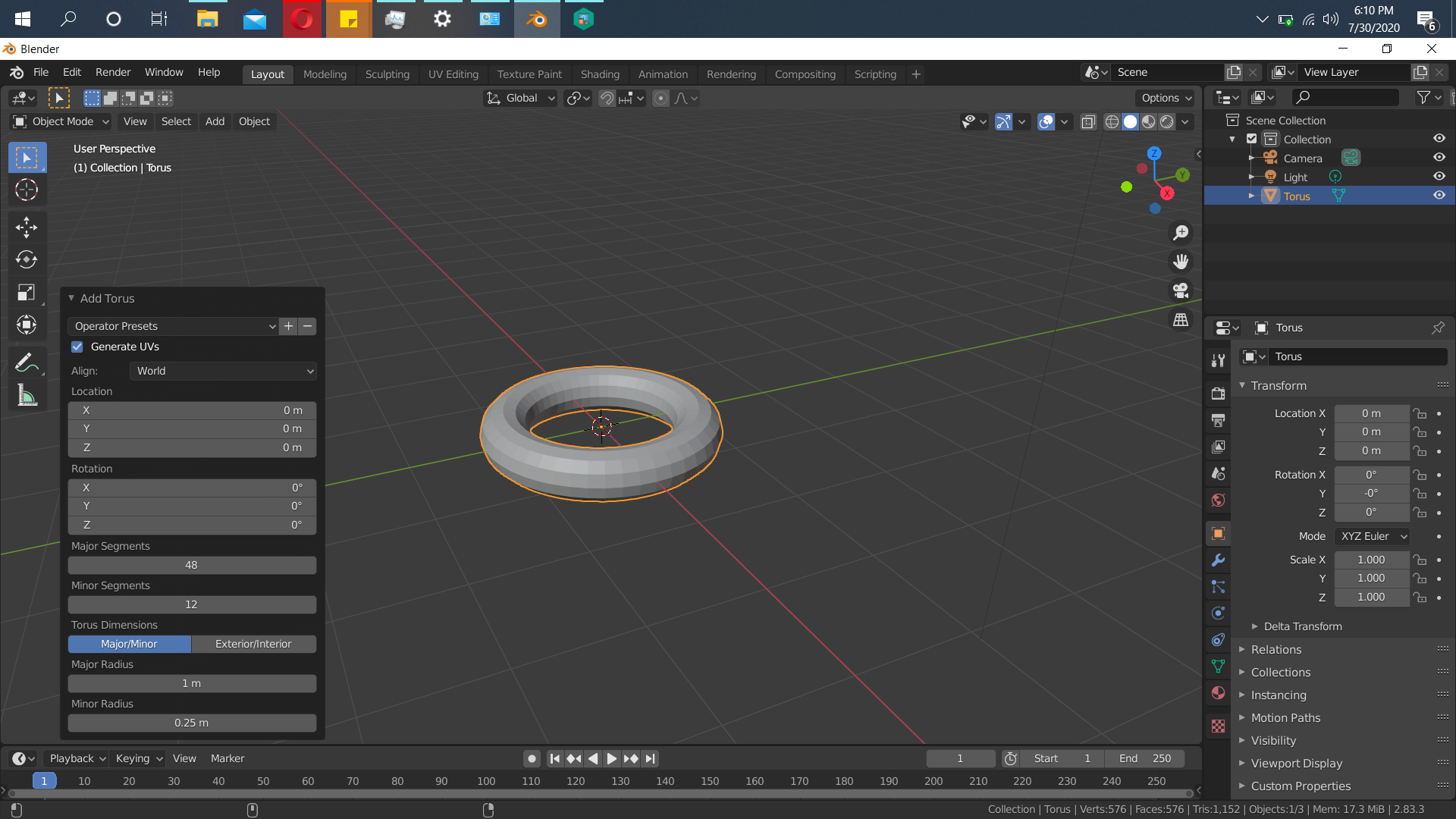Open the File menu
The height and width of the screenshot is (819, 1456).
pyautogui.click(x=41, y=72)
